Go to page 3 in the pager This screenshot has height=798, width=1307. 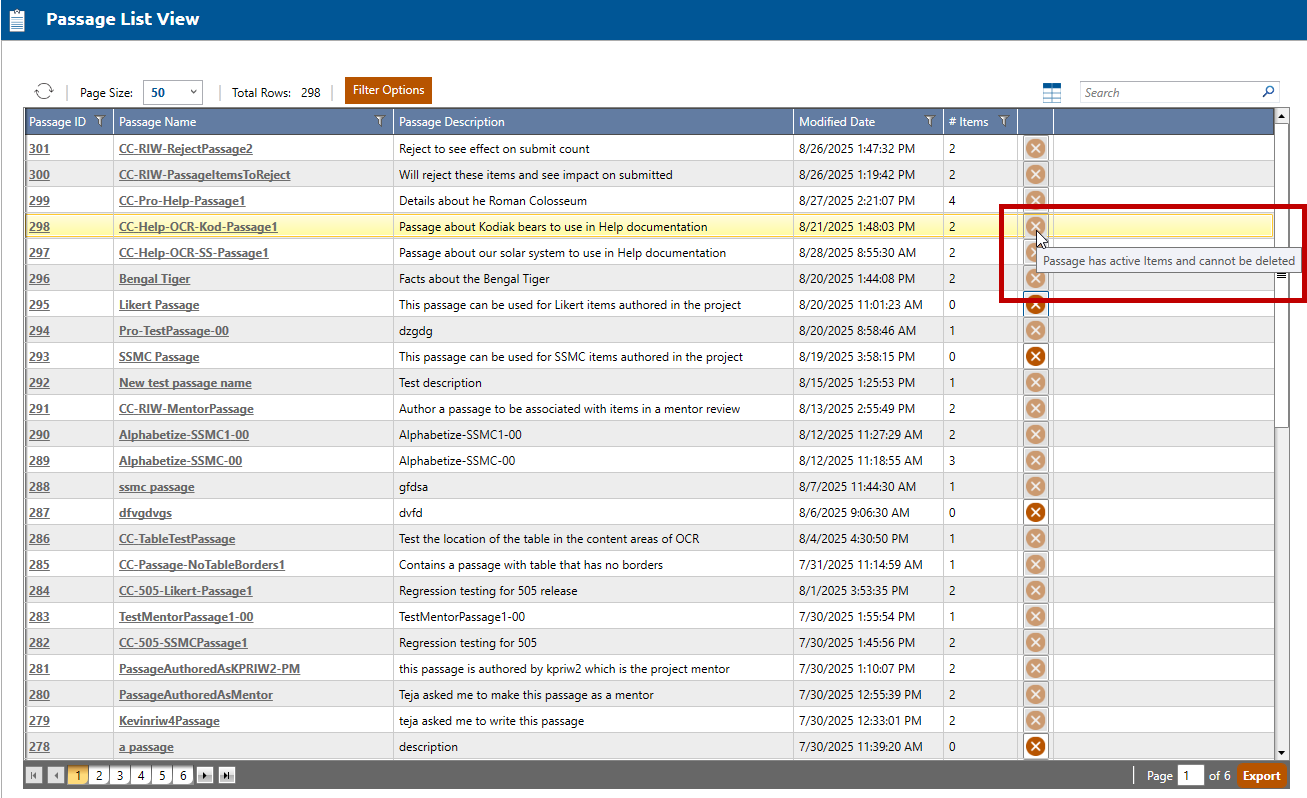[x=119, y=775]
